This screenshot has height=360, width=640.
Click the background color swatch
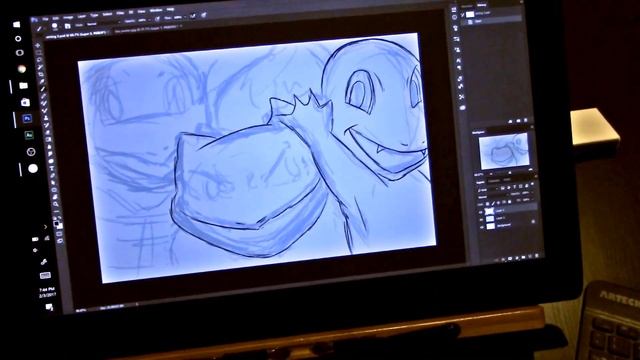click(x=60, y=226)
